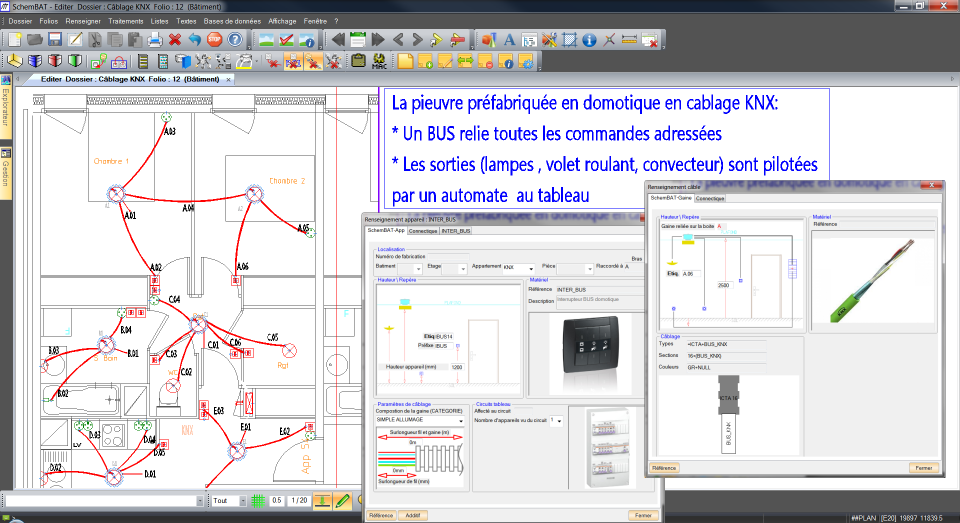Select the SchemBAT-Gaine tab
This screenshot has height=523, width=960.
pos(670,198)
